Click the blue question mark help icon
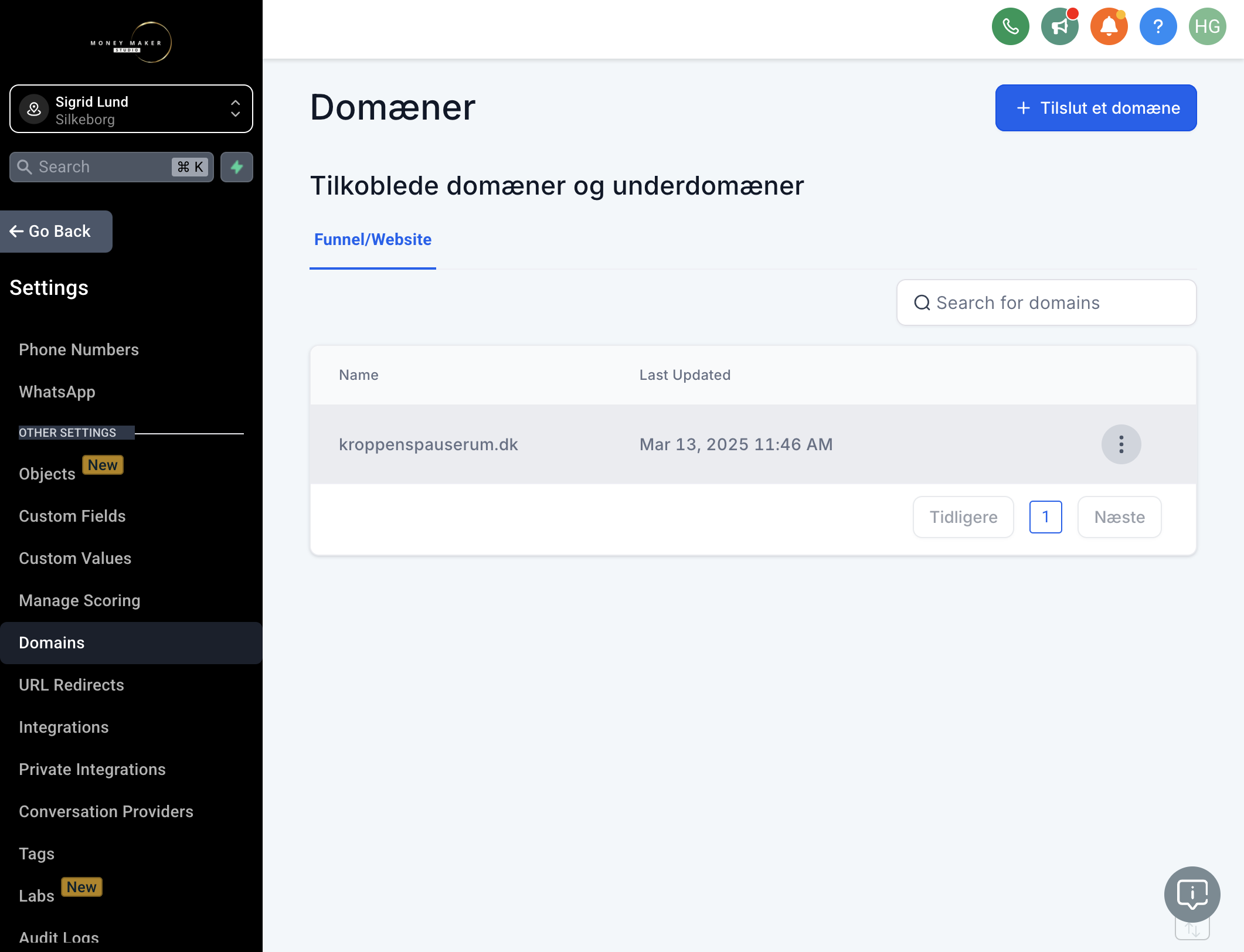Screen dimensions: 1244x952 (x=1158, y=26)
